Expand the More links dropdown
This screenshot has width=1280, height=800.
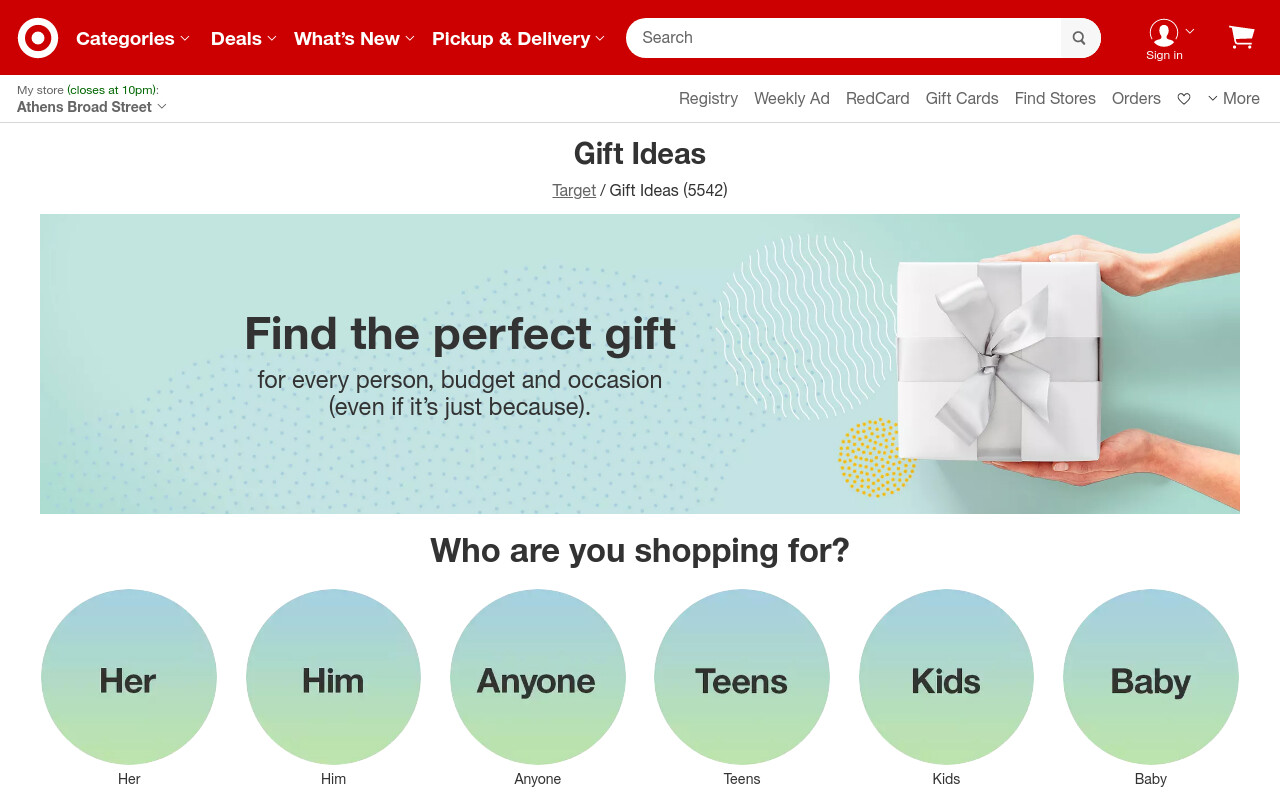point(1234,98)
